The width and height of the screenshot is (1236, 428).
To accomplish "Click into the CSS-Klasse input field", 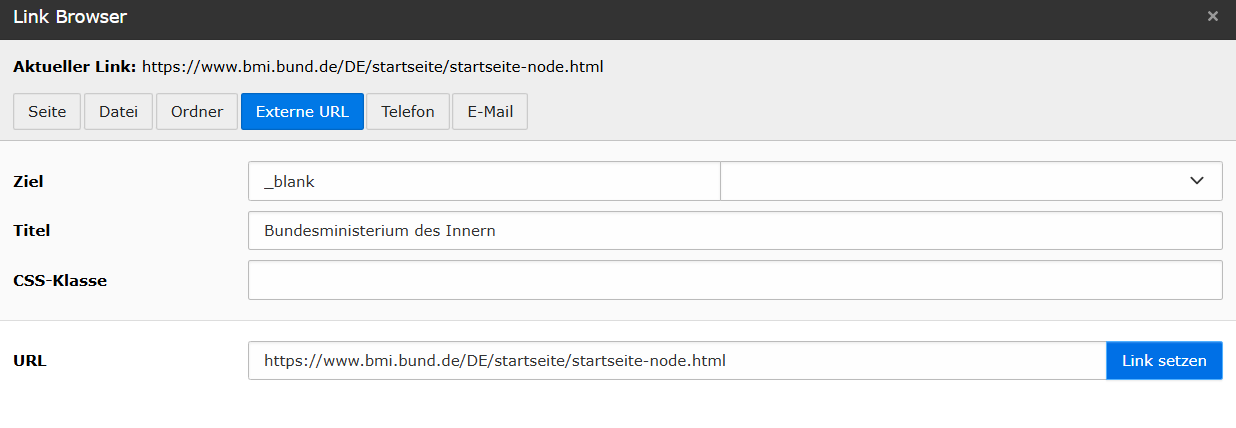I will click(735, 280).
